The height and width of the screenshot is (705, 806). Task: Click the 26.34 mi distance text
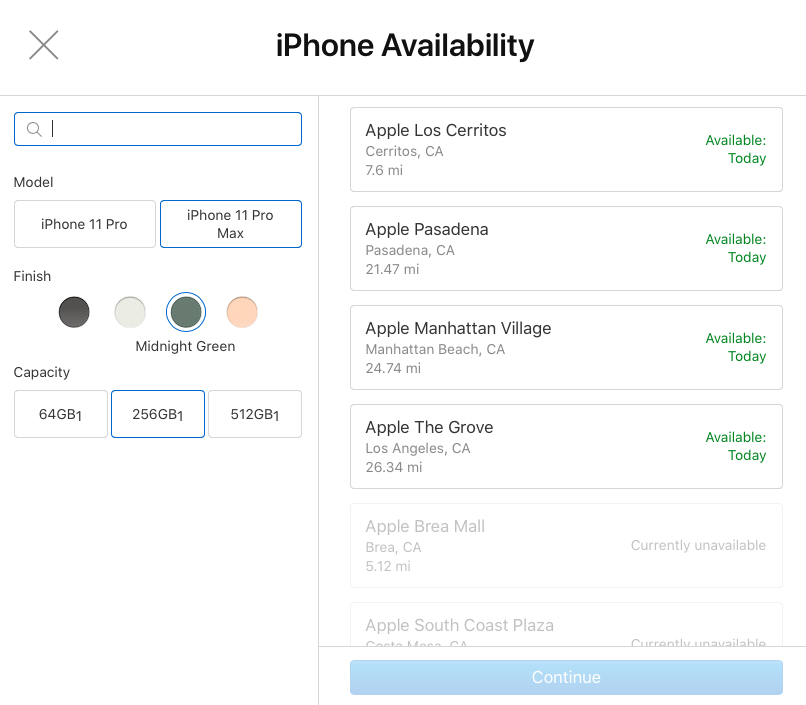click(394, 467)
